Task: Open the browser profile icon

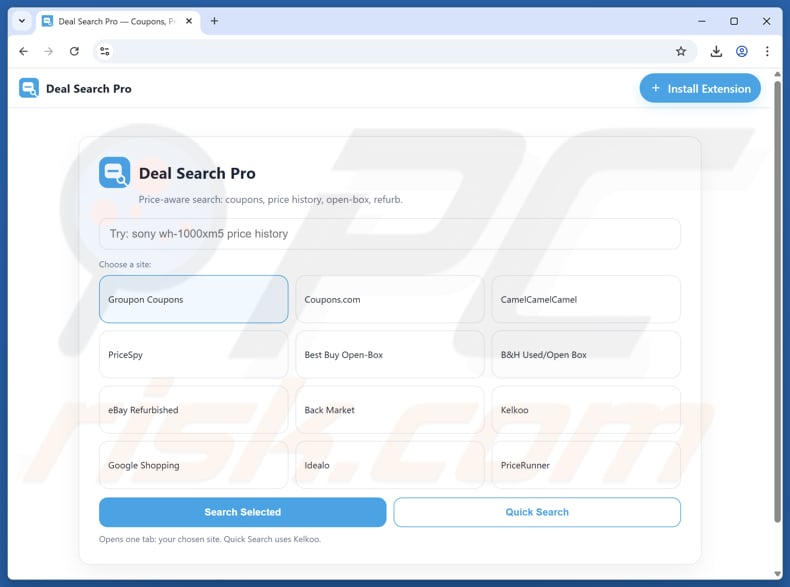Action: pyautogui.click(x=742, y=51)
